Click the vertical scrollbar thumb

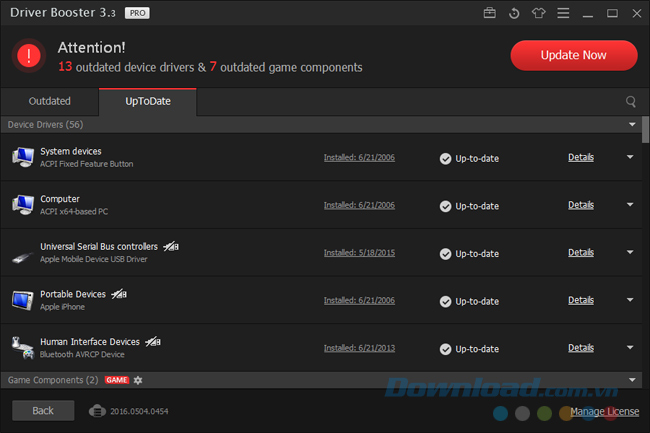[645, 129]
